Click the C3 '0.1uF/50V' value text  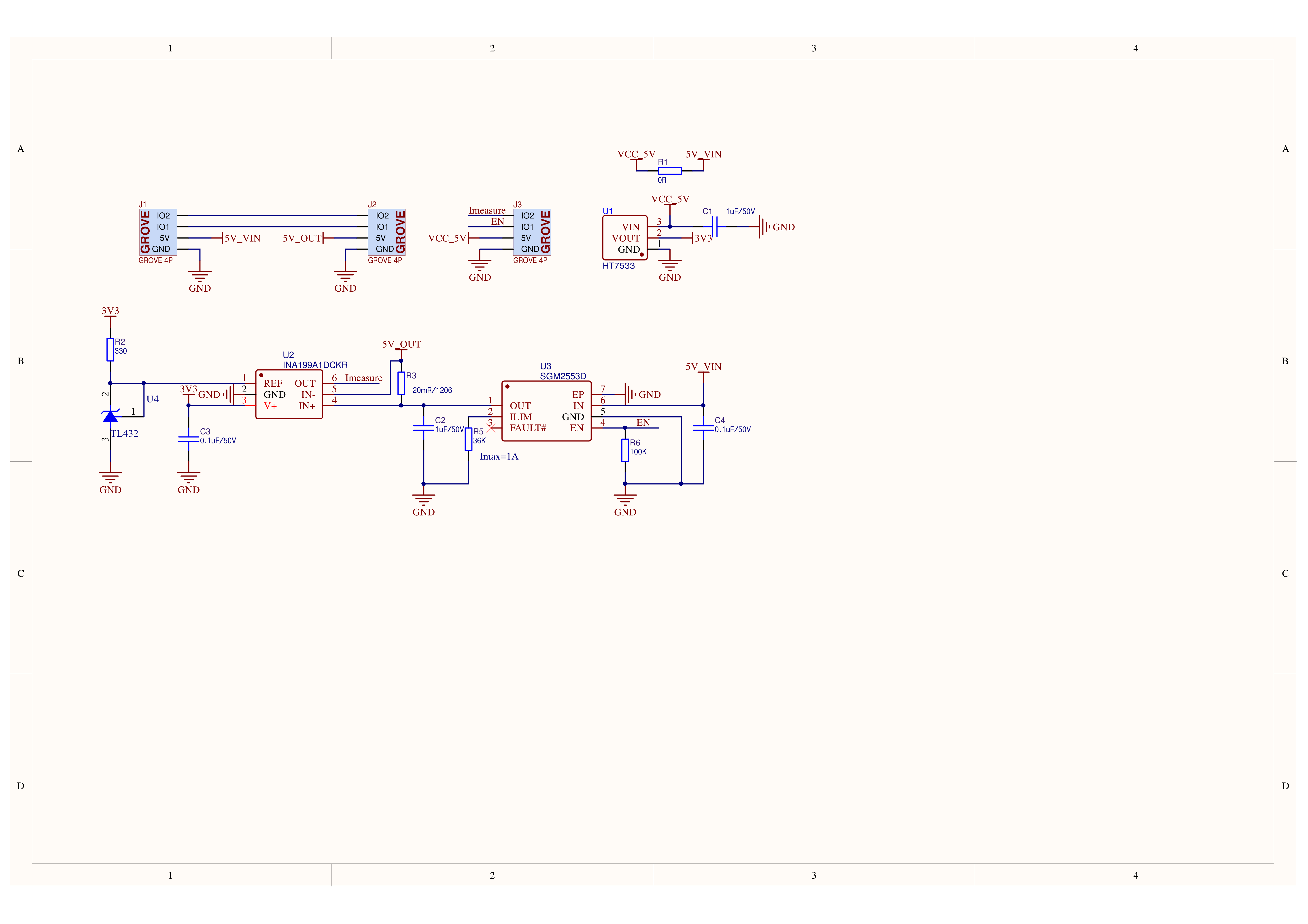click(218, 441)
